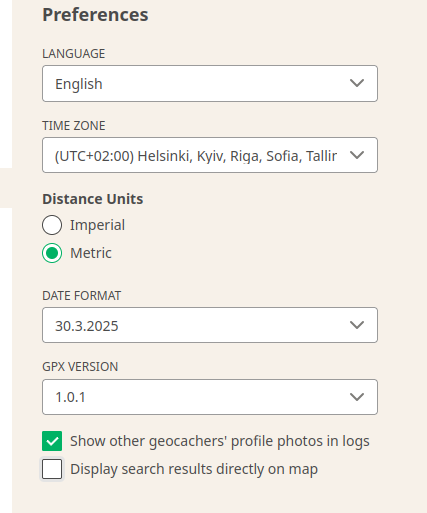
Task: Click the chevron arrow in Time Zone field
Action: pos(357,155)
